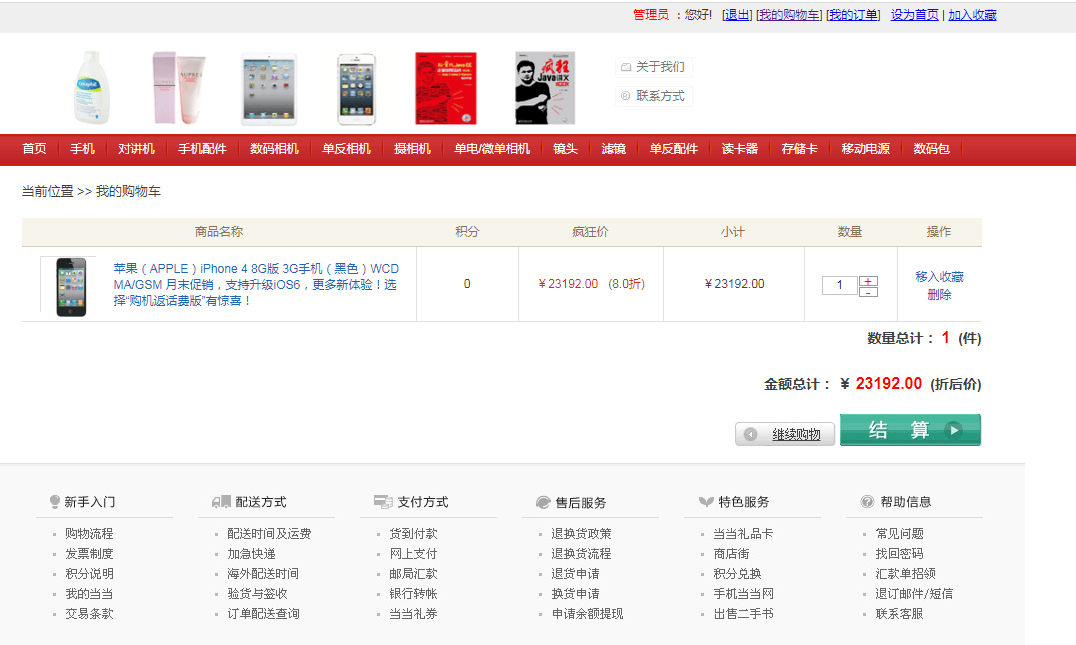Click 移入收藏 to move item to favorites
1076x645 pixels.
939,277
